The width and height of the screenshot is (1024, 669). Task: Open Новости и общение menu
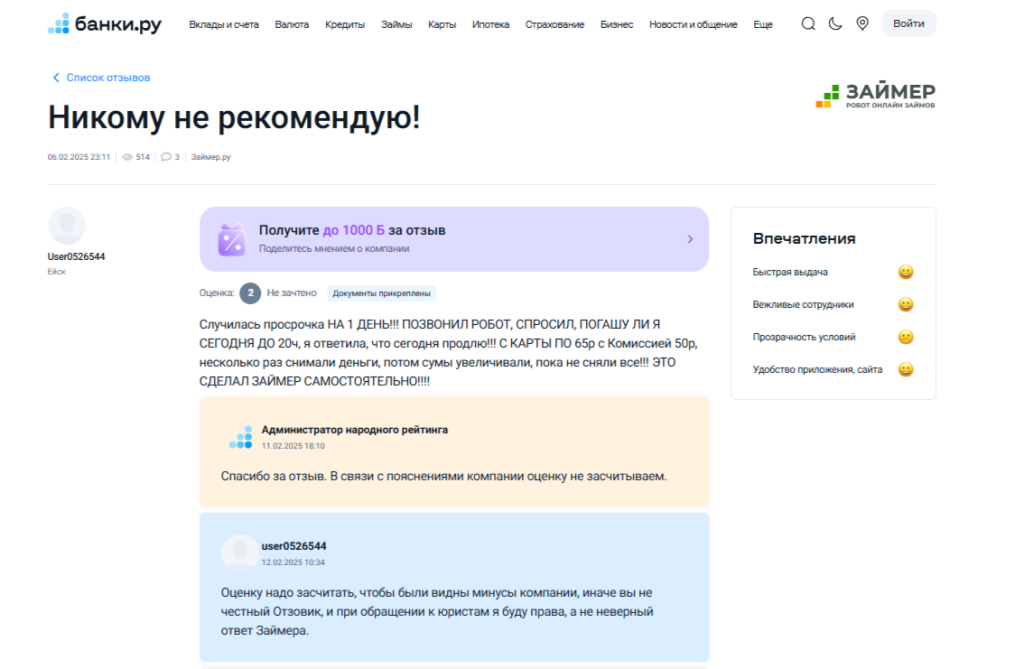693,24
